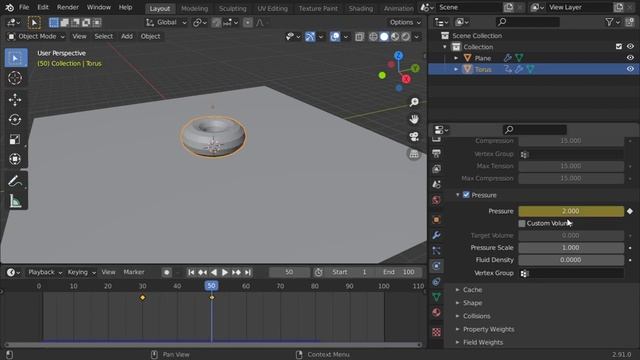This screenshot has width=640, height=360.
Task: Switch to wireframe viewport shading
Action: tap(373, 37)
